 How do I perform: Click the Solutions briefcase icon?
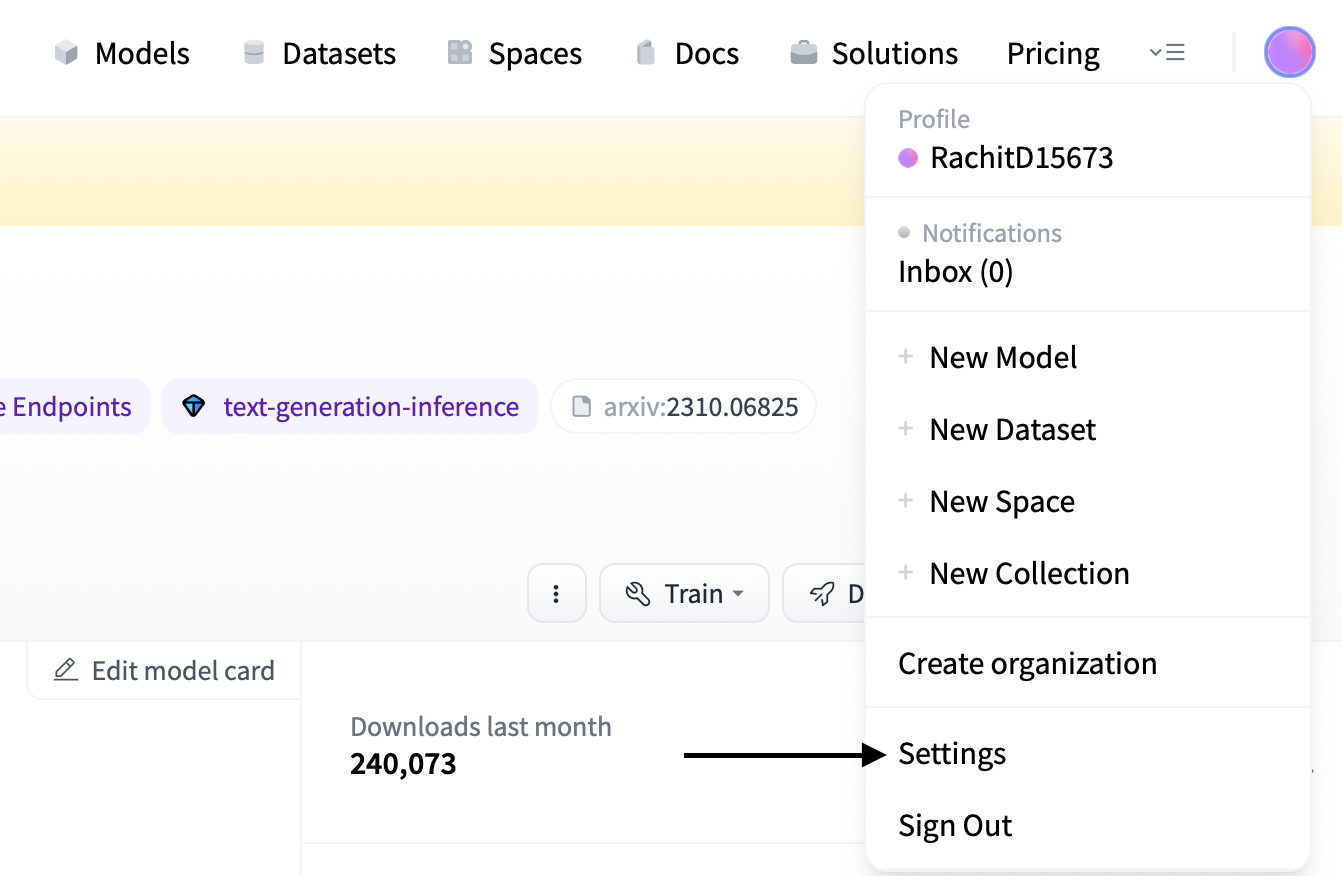(804, 53)
